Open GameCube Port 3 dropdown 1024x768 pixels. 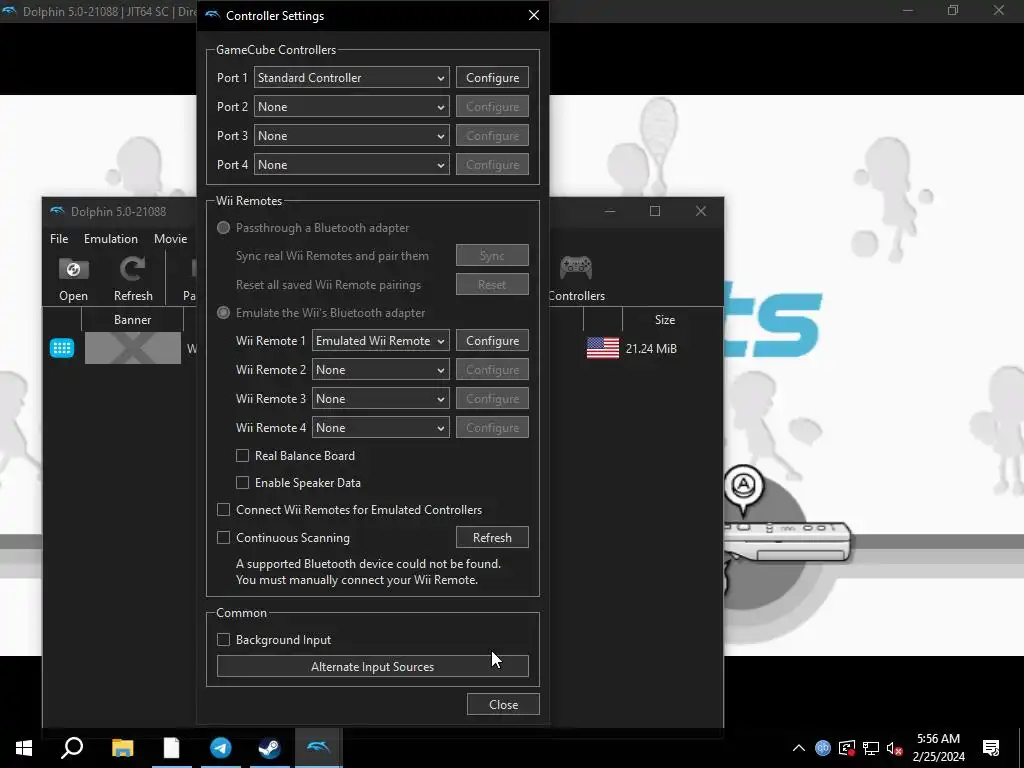click(351, 136)
